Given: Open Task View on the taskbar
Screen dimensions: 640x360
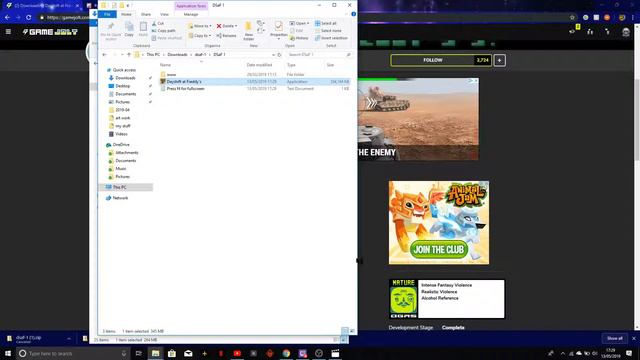Looking at the screenshot, I should [139, 353].
